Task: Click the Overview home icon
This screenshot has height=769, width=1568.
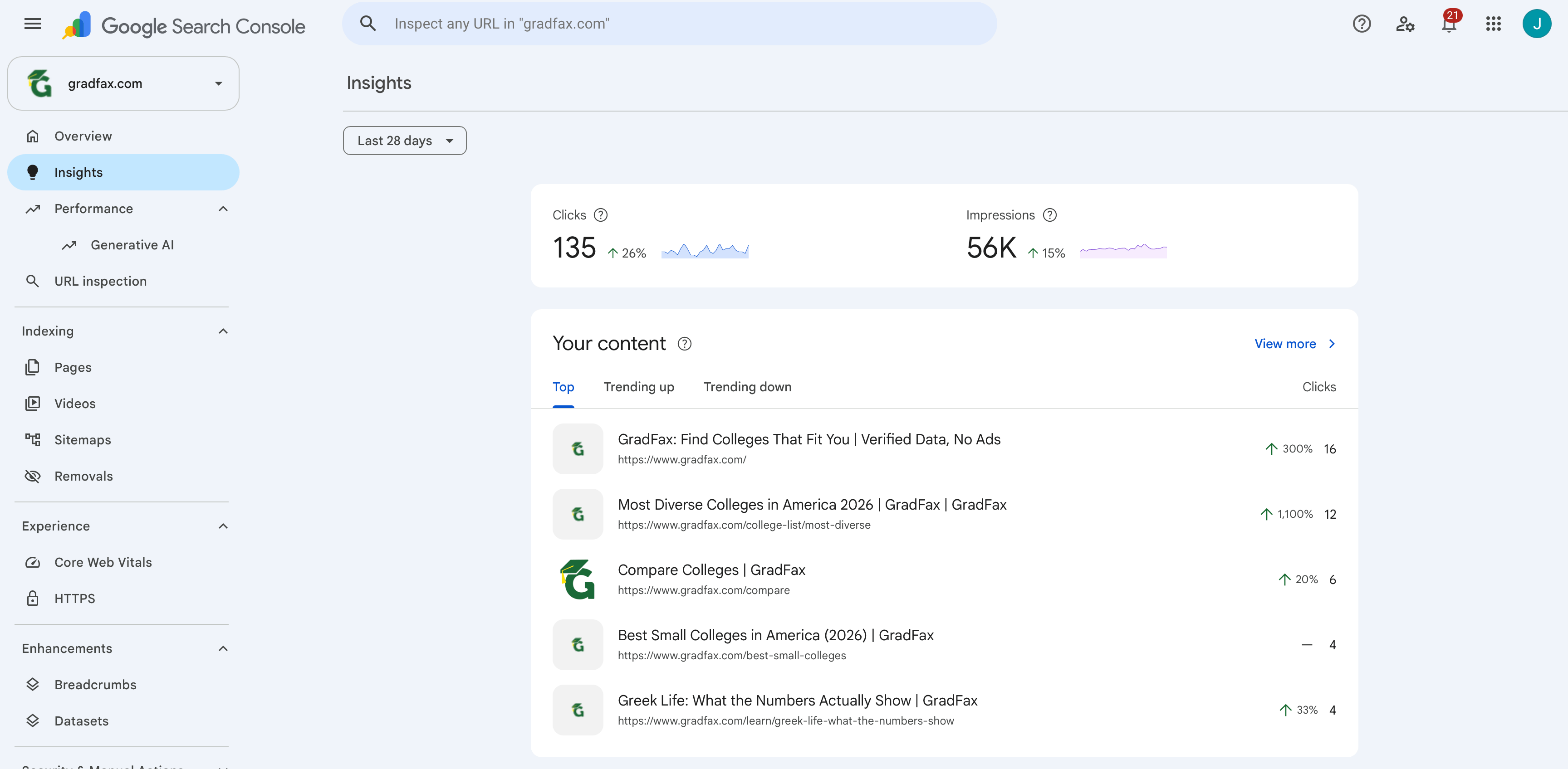Action: tap(33, 136)
